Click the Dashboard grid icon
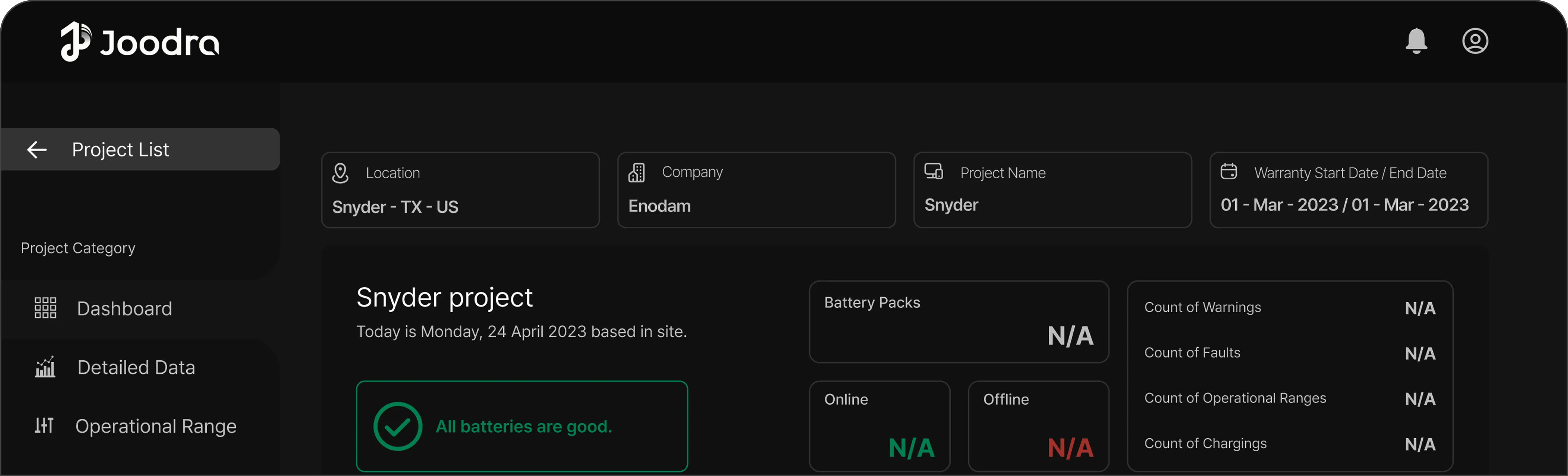1568x476 pixels. pos(45,308)
